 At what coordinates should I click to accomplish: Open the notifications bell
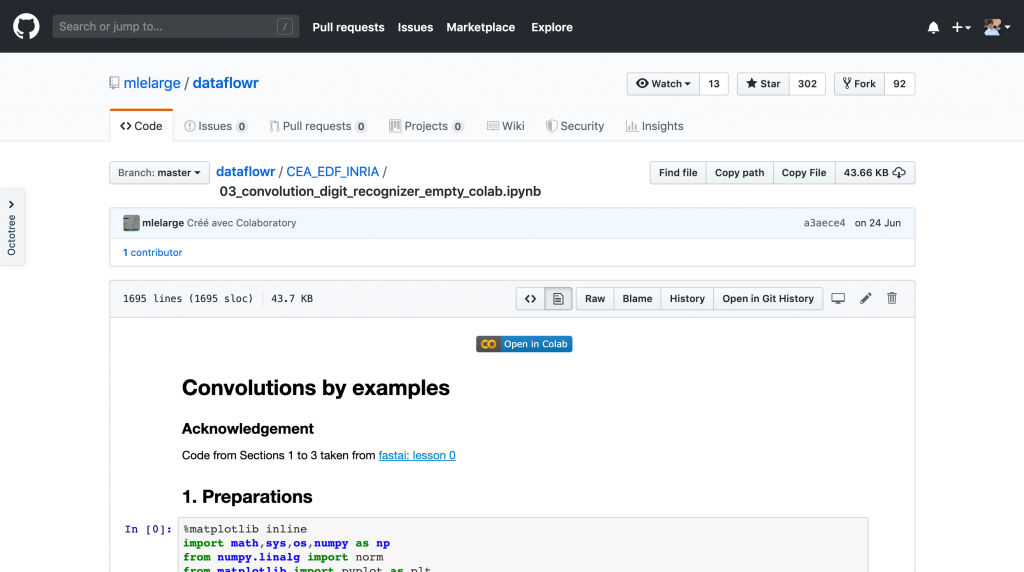(933, 28)
